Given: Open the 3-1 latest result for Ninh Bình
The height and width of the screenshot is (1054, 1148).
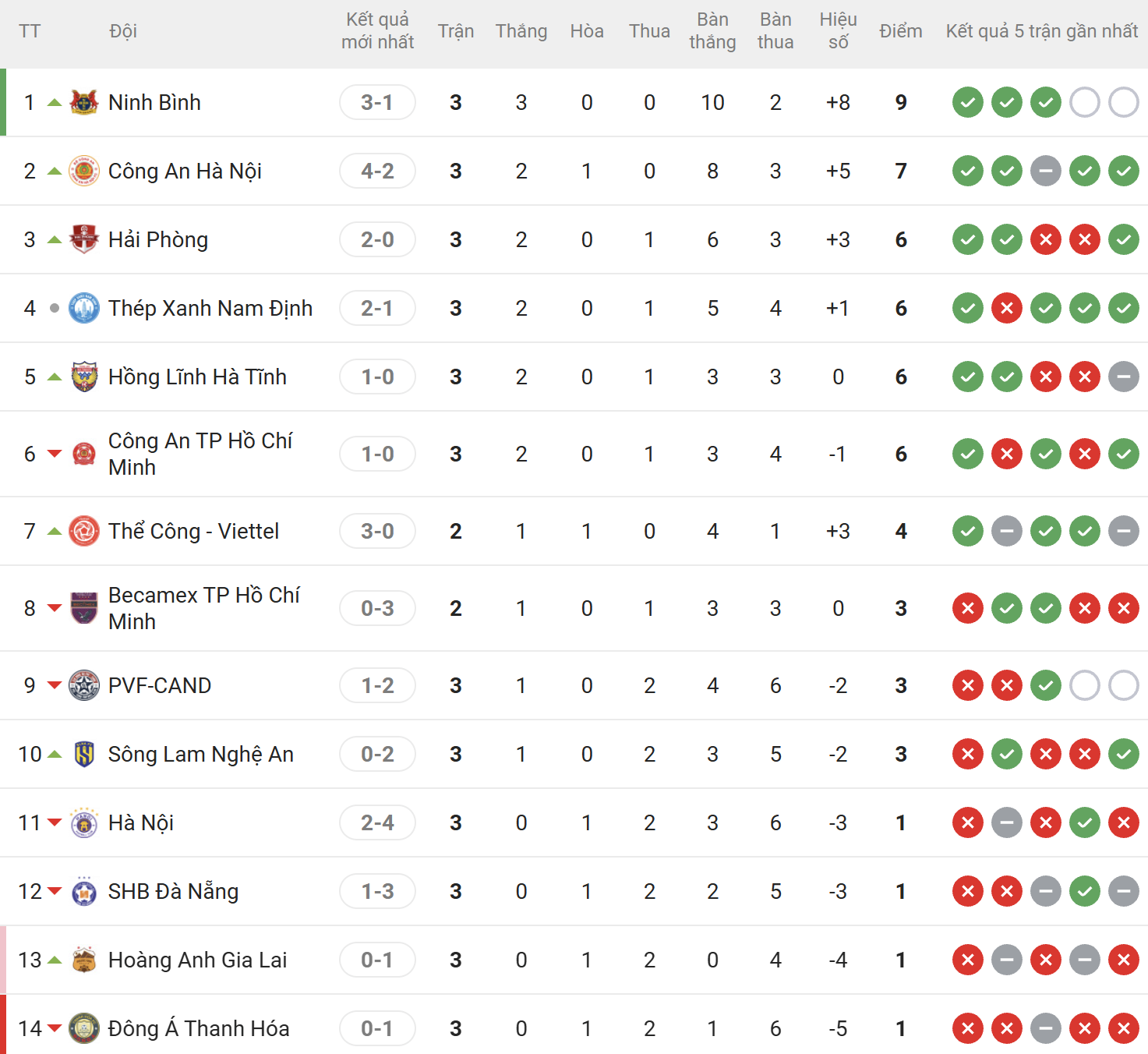Looking at the screenshot, I should [x=377, y=102].
